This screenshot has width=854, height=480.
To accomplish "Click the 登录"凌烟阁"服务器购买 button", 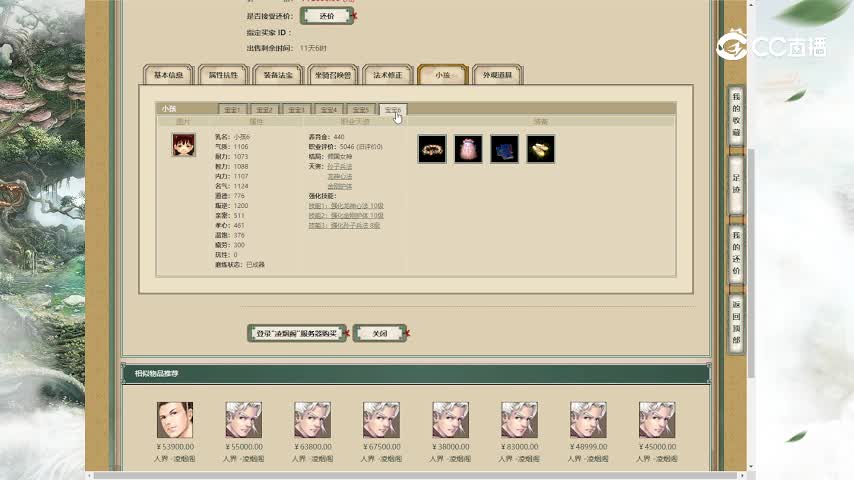I will coord(296,333).
